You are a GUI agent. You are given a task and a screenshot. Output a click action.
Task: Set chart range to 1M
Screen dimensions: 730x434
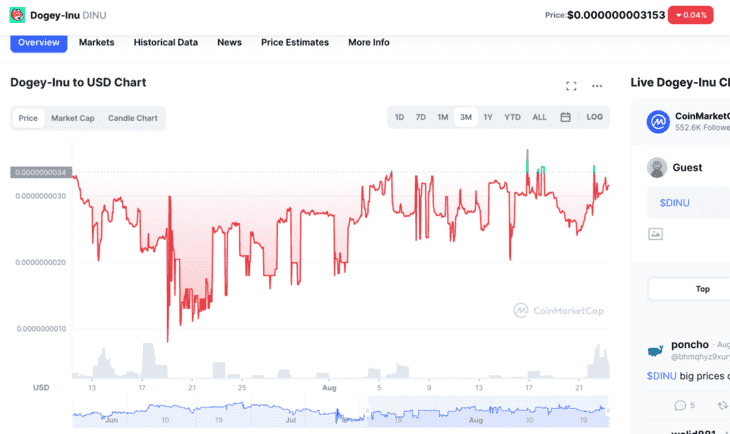pos(443,117)
